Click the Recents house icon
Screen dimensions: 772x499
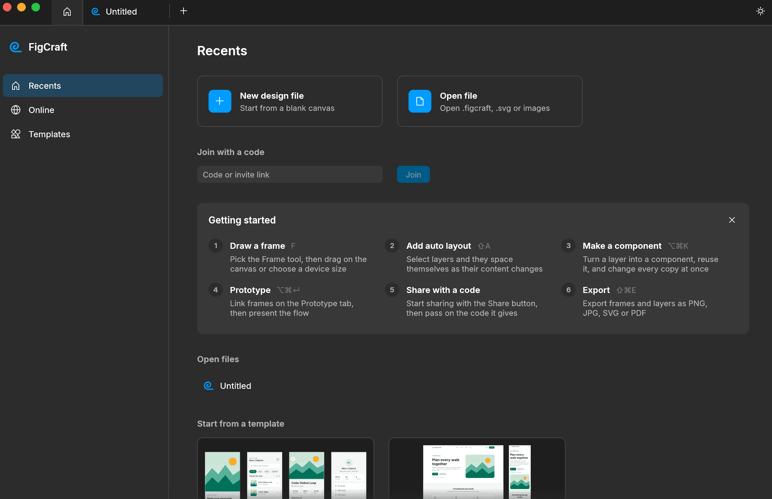[16, 86]
